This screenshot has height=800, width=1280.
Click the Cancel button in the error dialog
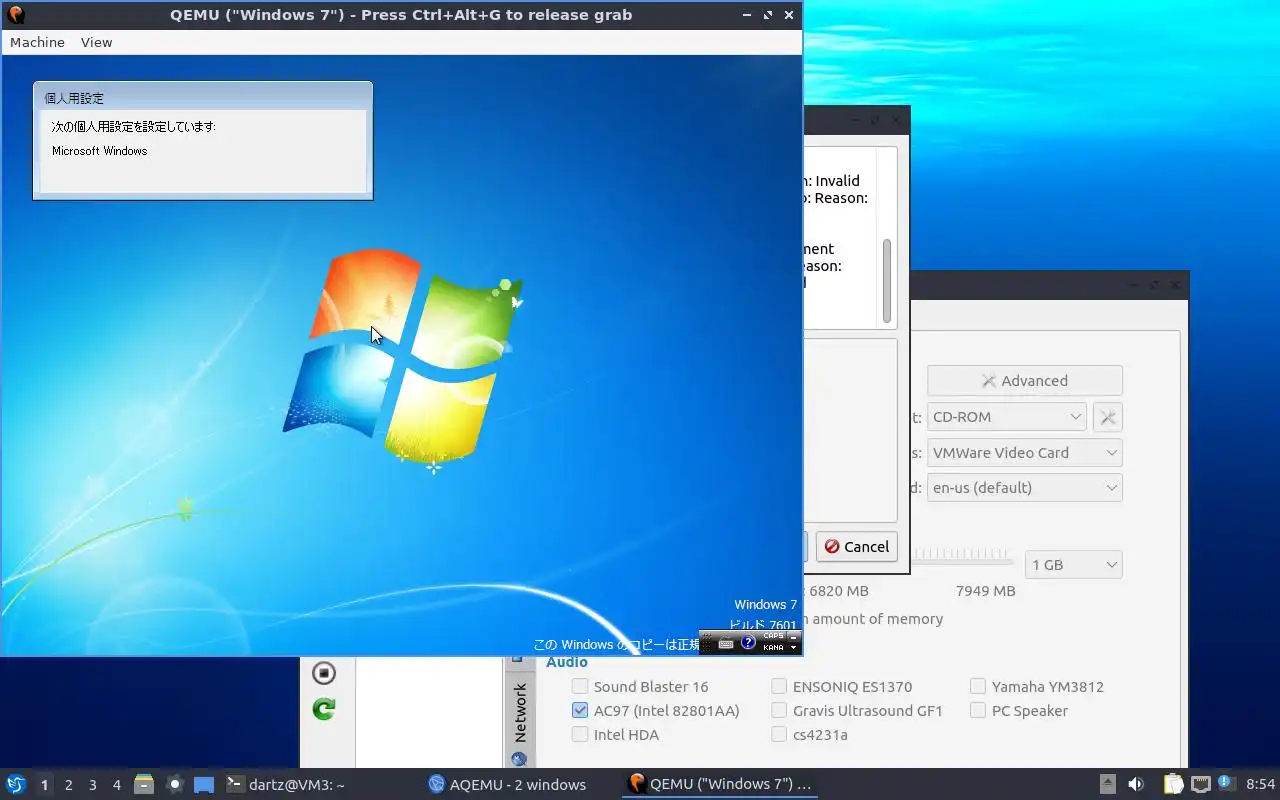pyautogui.click(x=856, y=547)
